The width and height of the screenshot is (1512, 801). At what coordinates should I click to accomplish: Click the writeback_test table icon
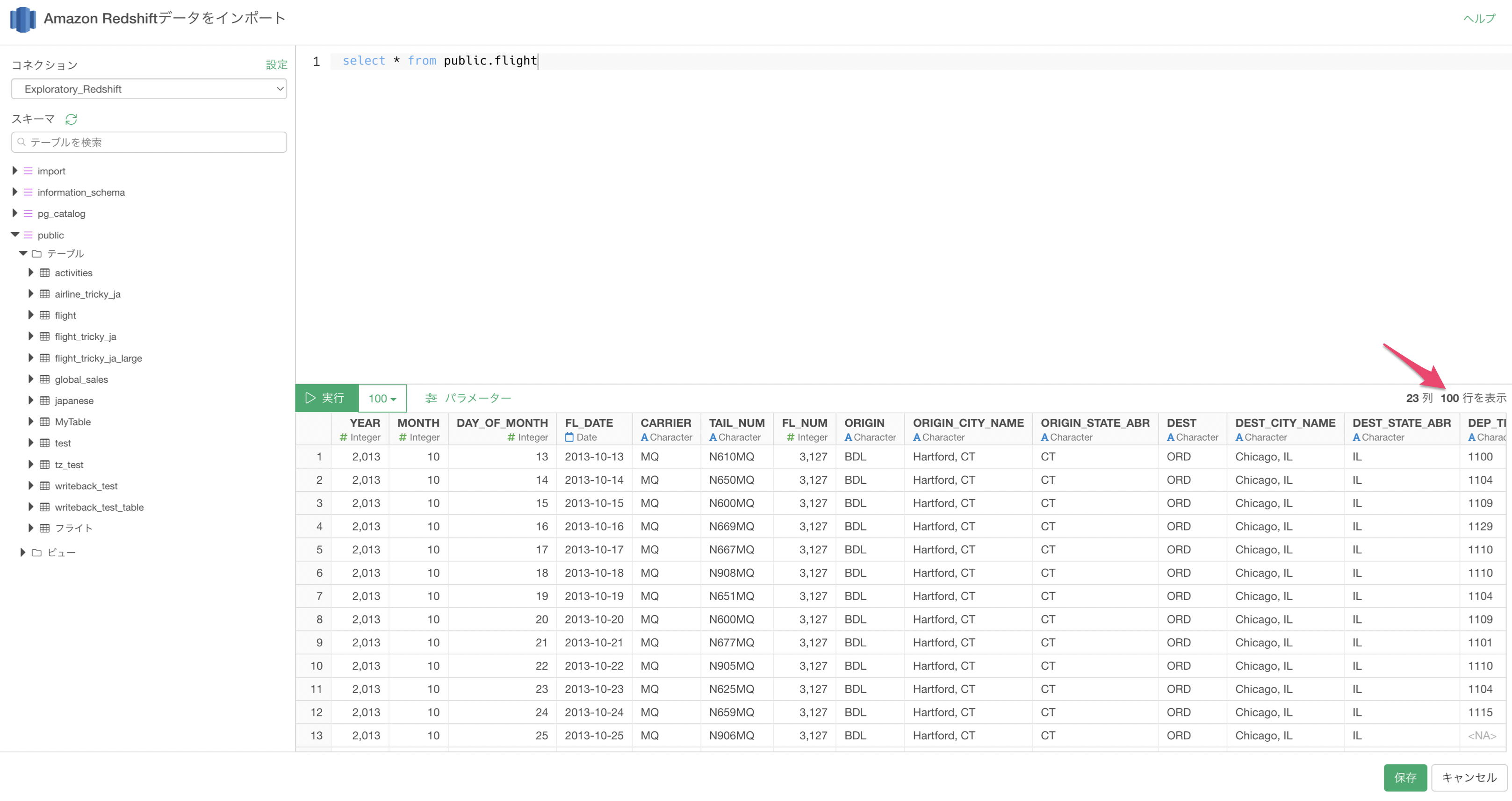tap(44, 486)
